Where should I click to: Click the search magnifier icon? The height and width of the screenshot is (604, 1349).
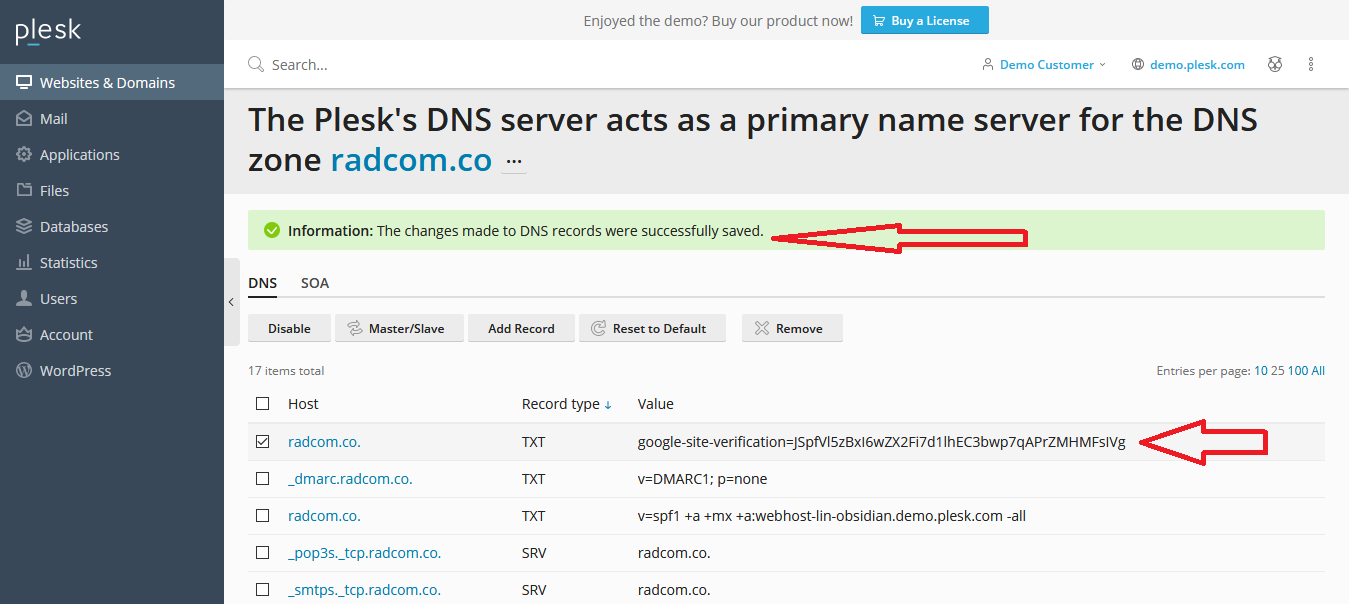[x=256, y=64]
